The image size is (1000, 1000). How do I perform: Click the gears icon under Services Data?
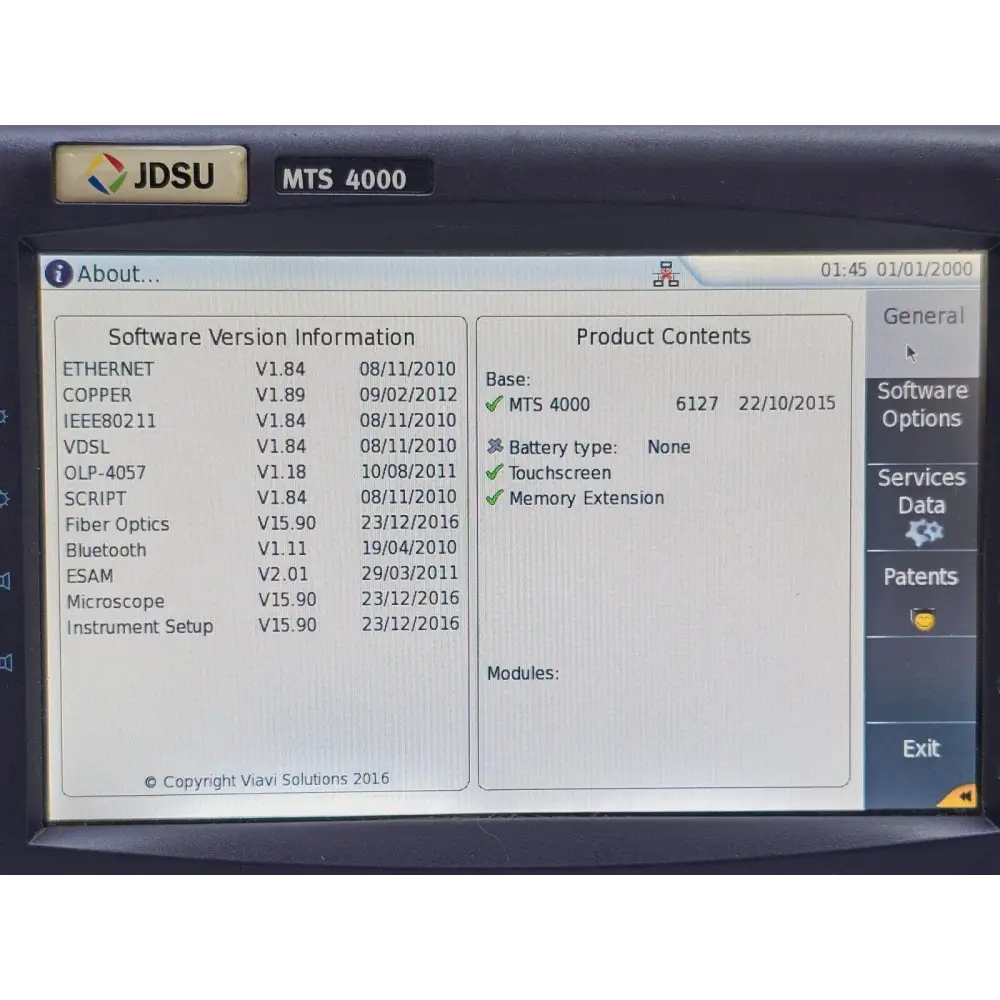tap(923, 533)
